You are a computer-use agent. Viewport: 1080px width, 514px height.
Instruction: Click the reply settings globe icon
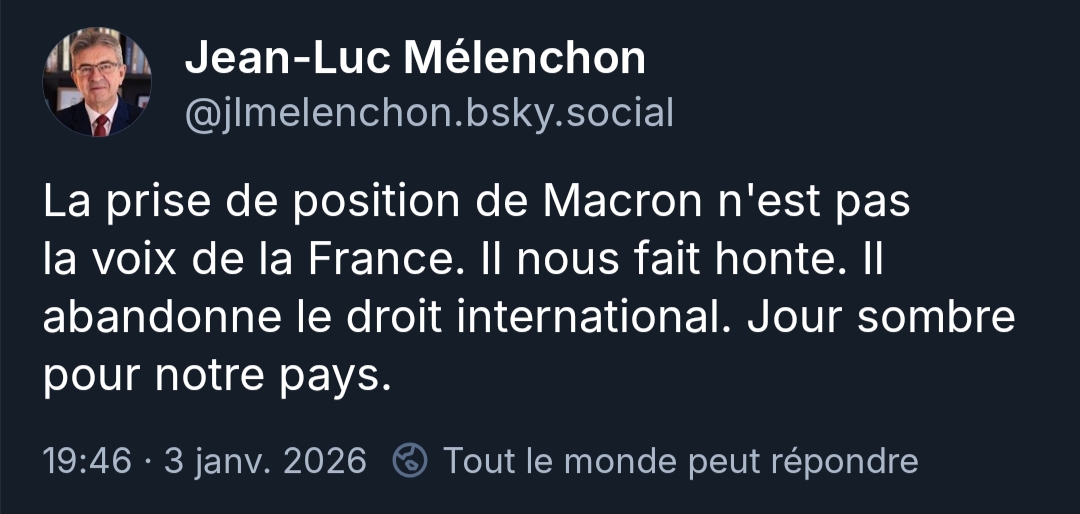(410, 461)
